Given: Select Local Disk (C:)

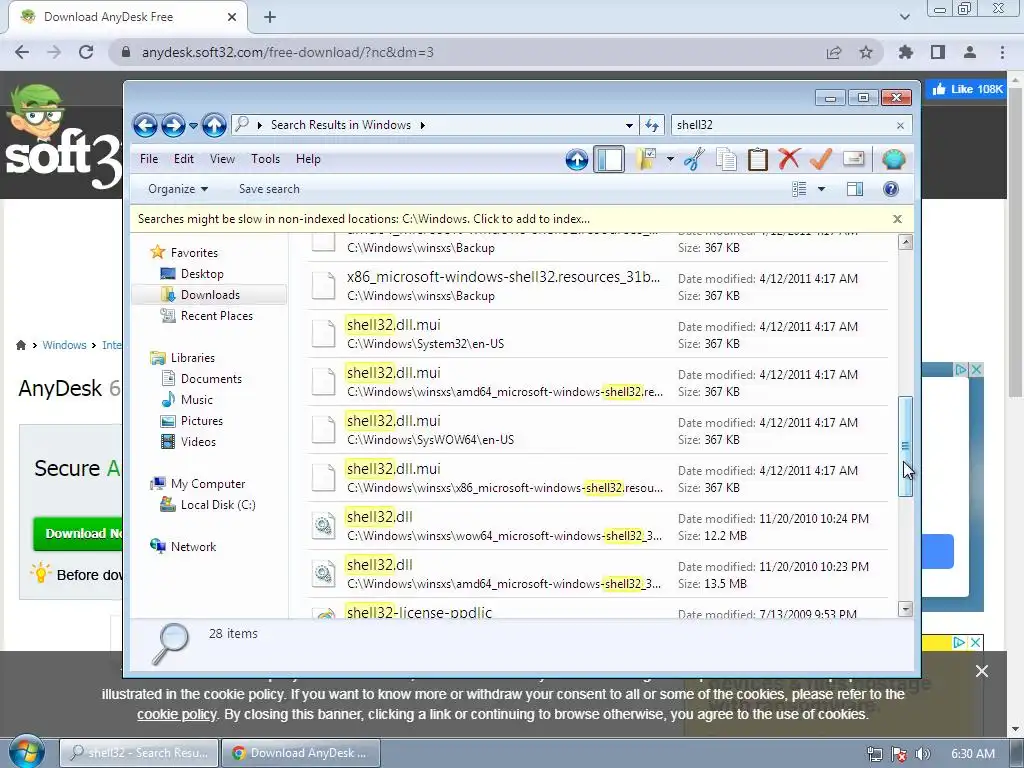Looking at the screenshot, I should point(217,505).
